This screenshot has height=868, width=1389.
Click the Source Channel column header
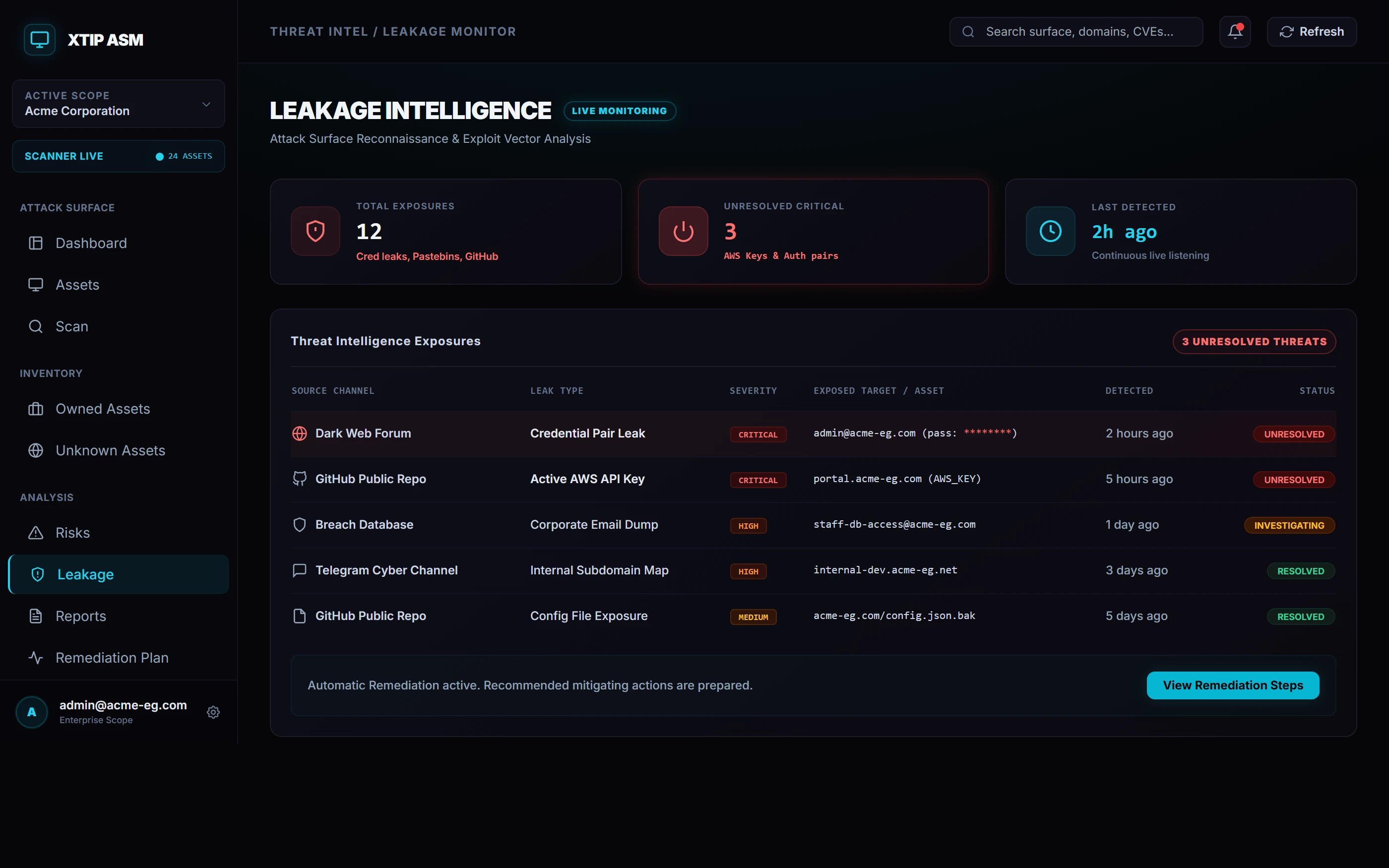click(x=333, y=390)
